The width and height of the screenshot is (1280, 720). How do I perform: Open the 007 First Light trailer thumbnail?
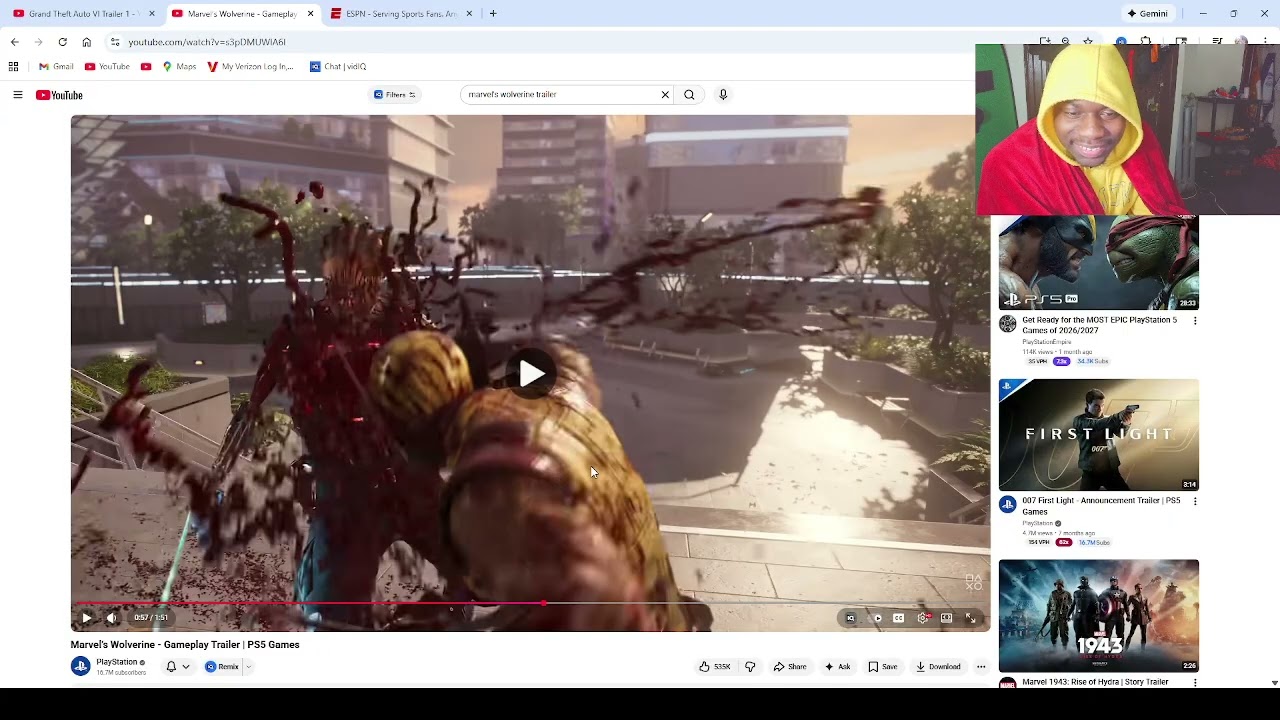1098,435
